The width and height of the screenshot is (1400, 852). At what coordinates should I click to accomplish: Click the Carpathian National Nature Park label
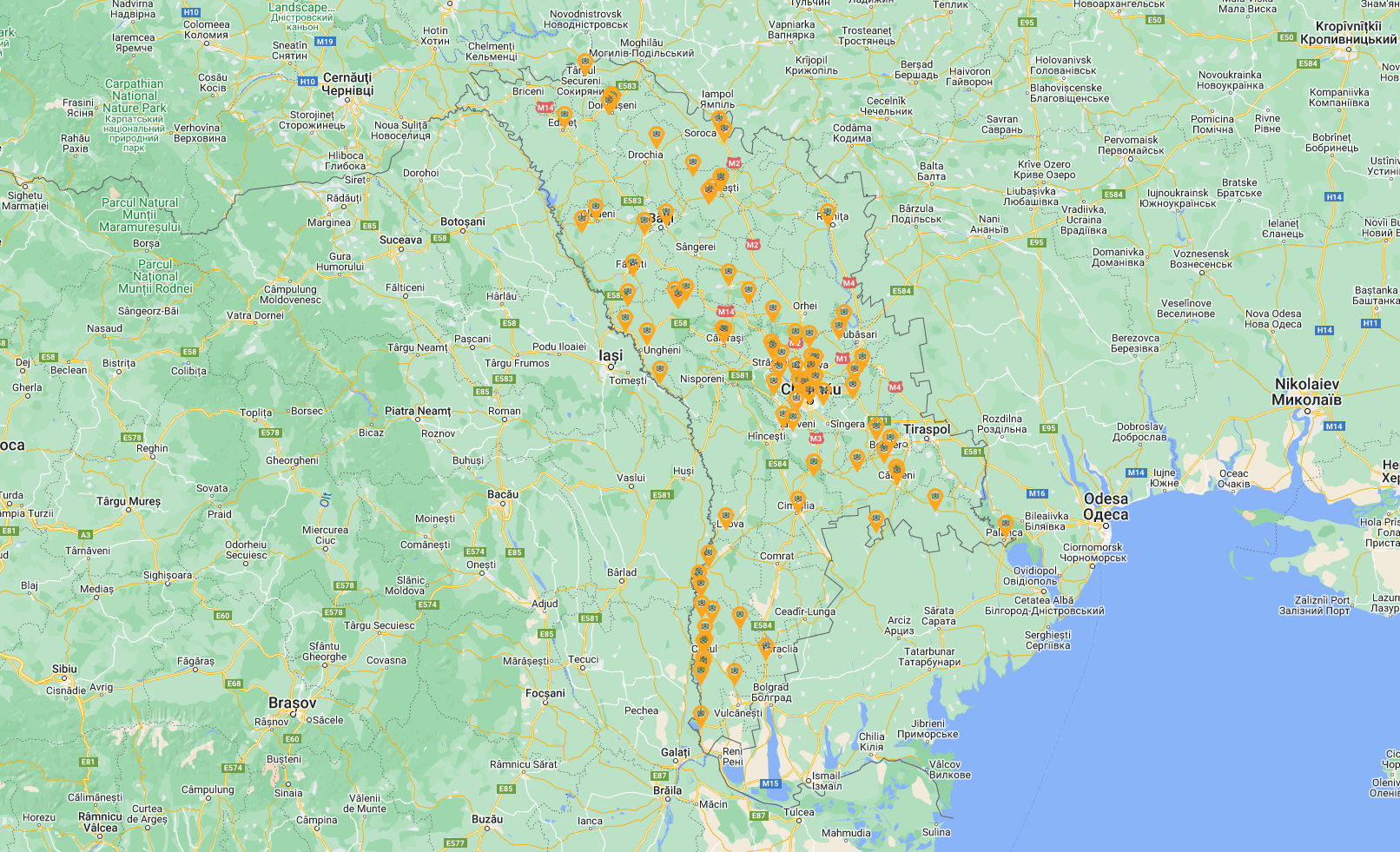(134, 96)
